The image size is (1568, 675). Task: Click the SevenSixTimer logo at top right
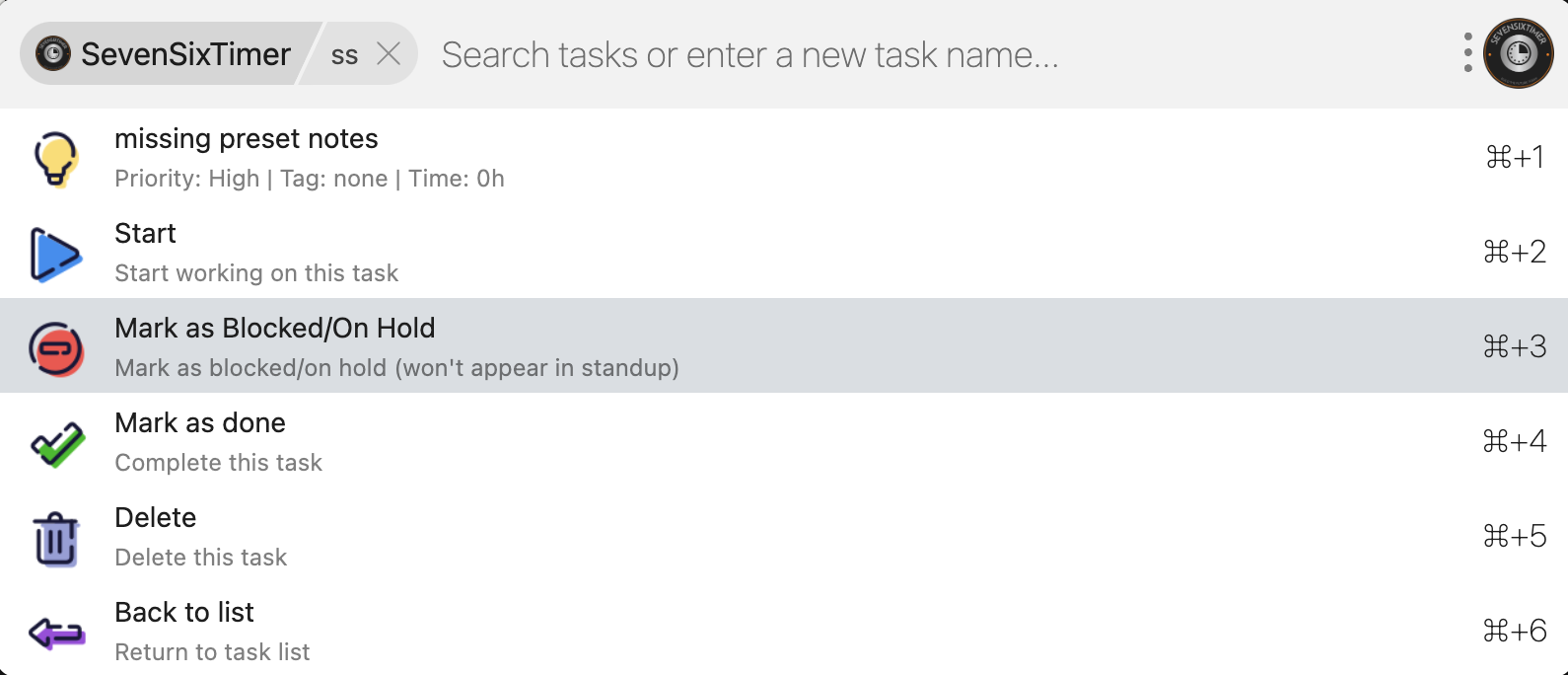[1518, 53]
